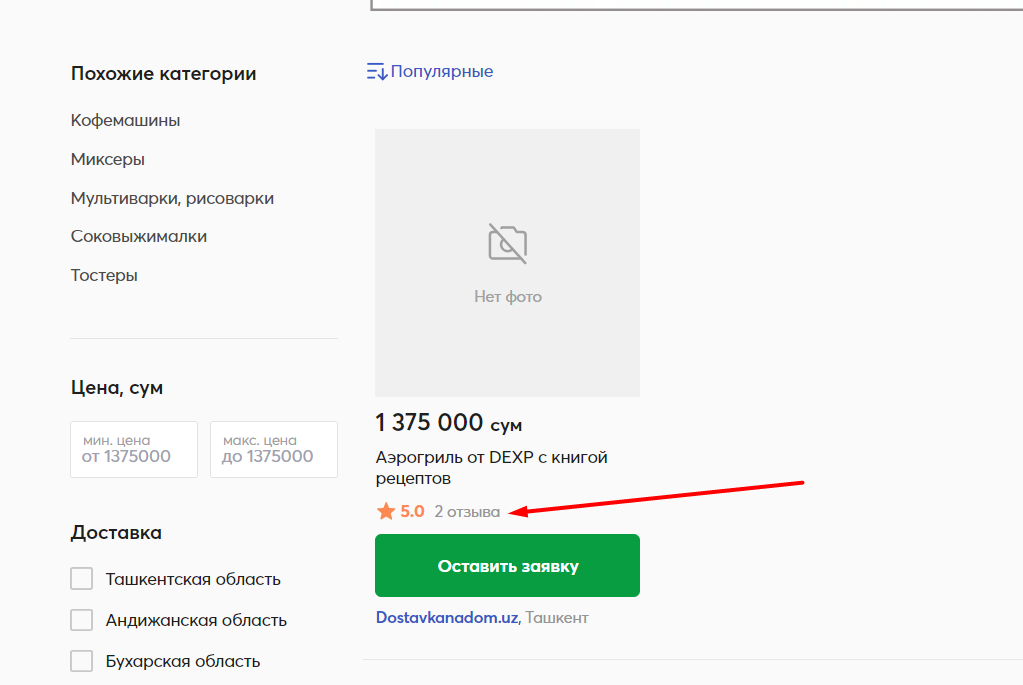Open the Кофемашины category
The width and height of the screenshot is (1023, 685).
pyautogui.click(x=125, y=121)
